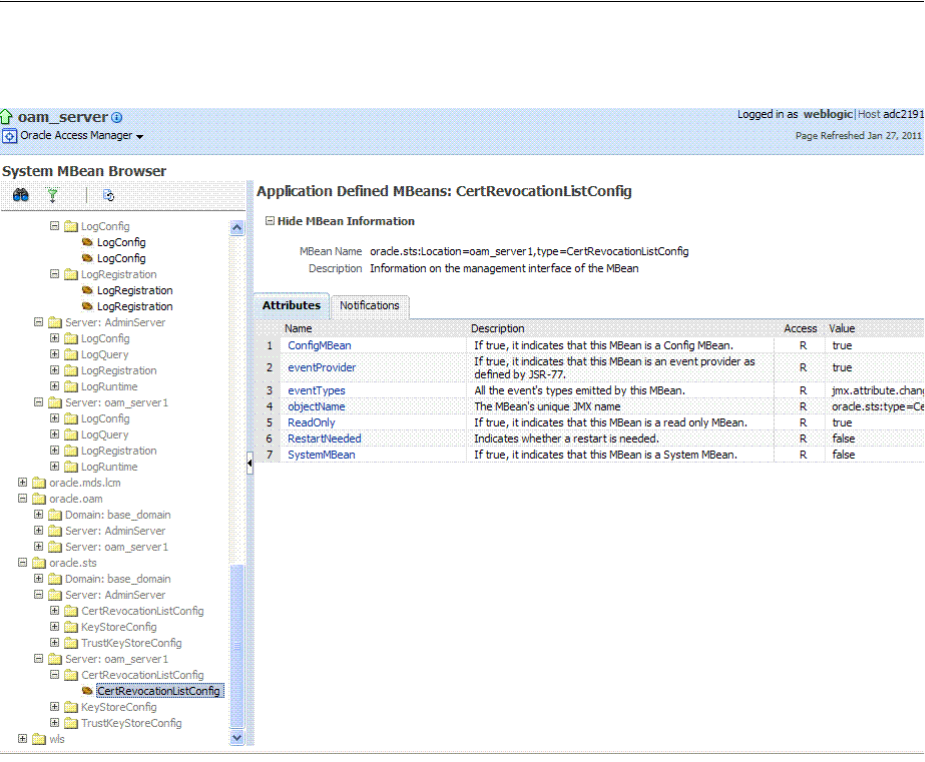Expand the wls folder node
This screenshot has height=762, width=925.
pyautogui.click(x=23, y=739)
